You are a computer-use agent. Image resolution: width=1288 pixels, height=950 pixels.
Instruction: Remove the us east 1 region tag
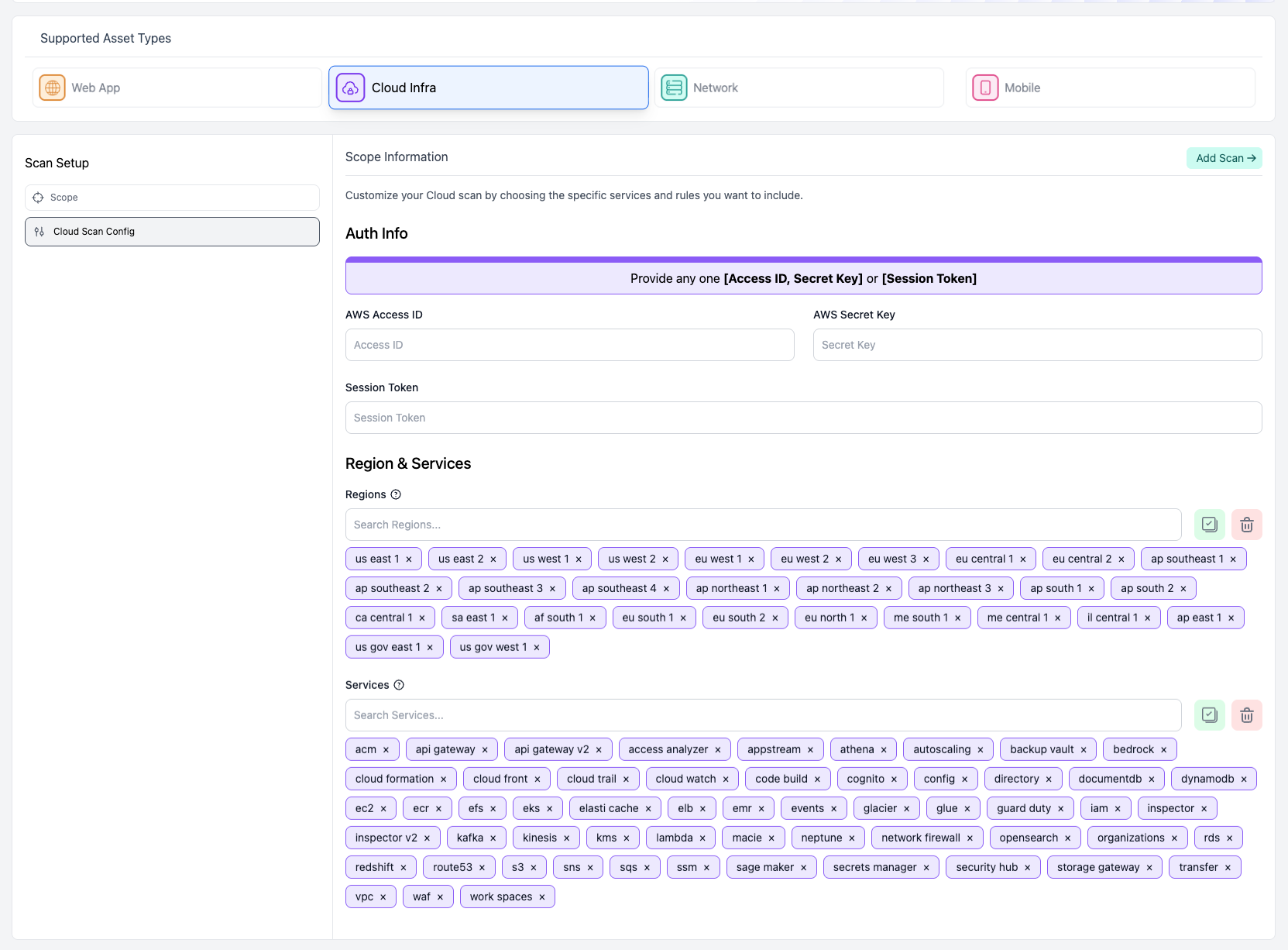(x=409, y=559)
